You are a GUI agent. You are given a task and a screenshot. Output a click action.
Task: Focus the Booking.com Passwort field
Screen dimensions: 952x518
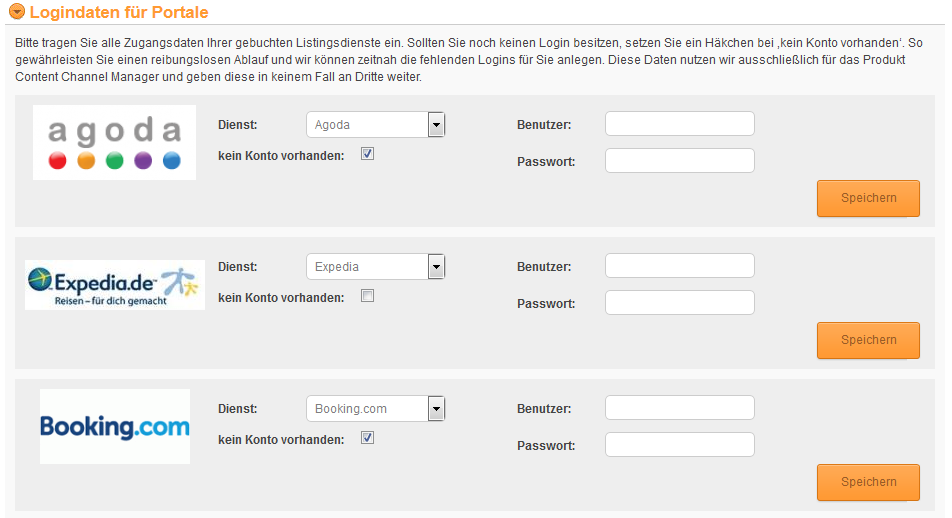(680, 445)
